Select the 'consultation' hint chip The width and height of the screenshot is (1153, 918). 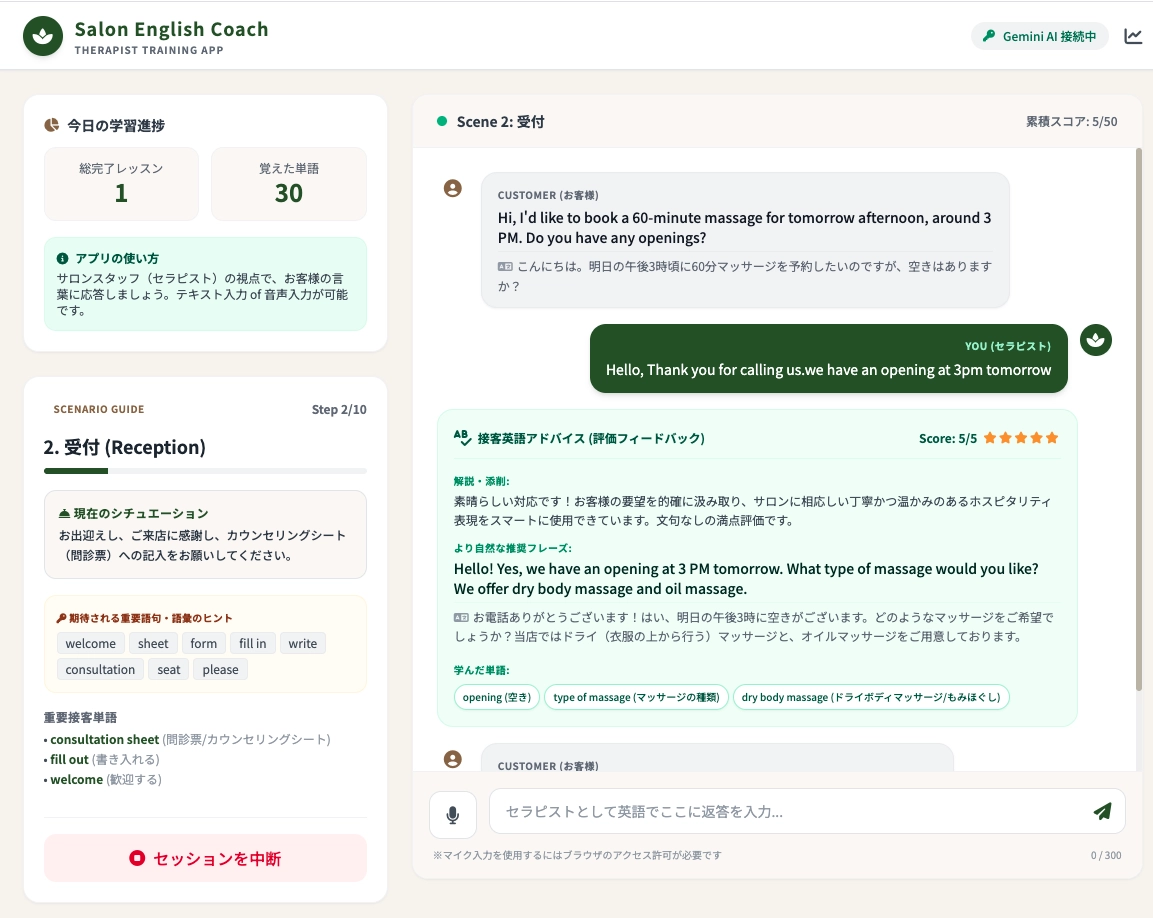pyautogui.click(x=100, y=669)
